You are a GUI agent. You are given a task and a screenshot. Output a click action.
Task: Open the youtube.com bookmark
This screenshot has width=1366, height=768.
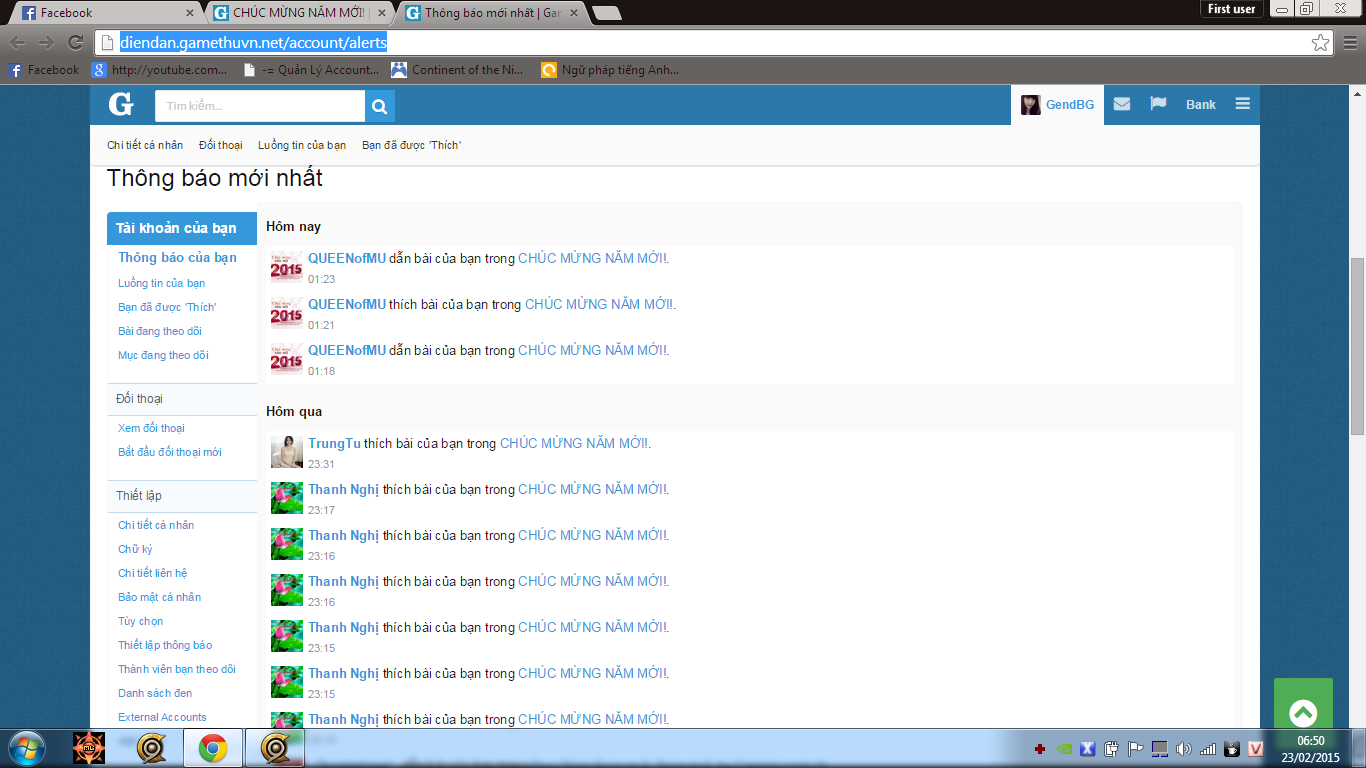point(160,70)
